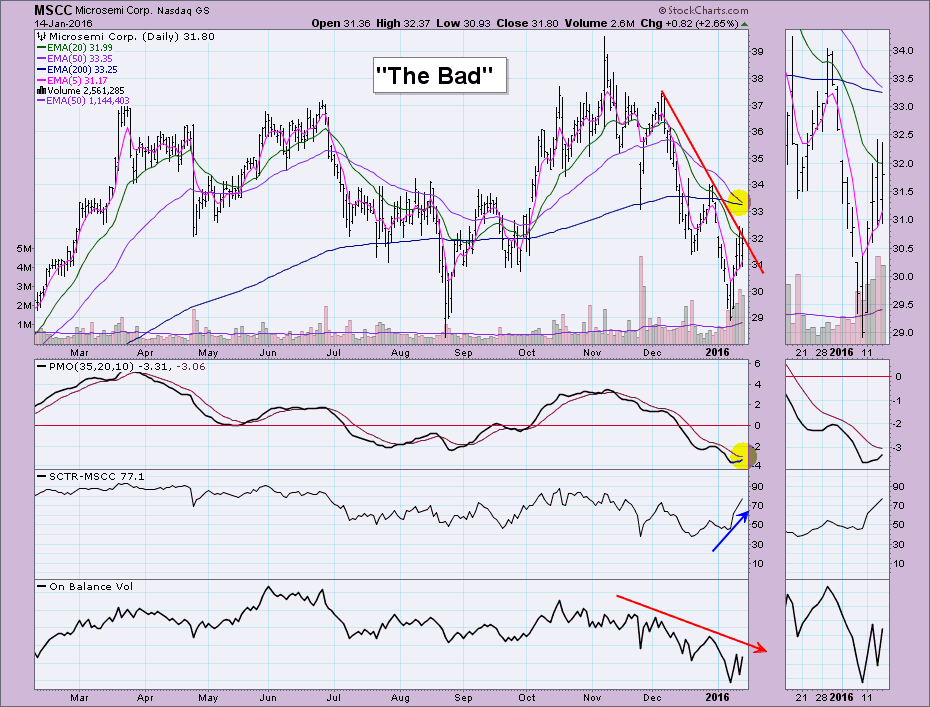
Task: Click the PMO(35,20,10) indicator label
Action: 121,367
